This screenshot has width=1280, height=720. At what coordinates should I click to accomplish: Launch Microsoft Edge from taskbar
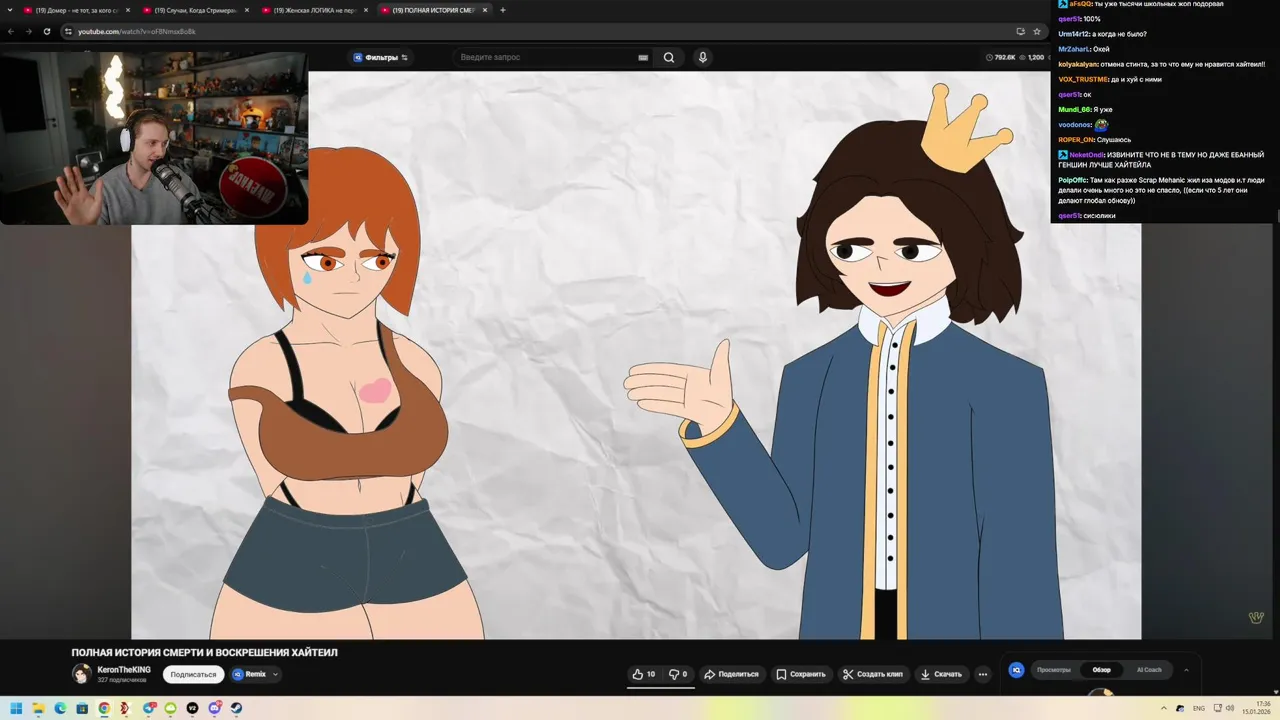[60, 708]
